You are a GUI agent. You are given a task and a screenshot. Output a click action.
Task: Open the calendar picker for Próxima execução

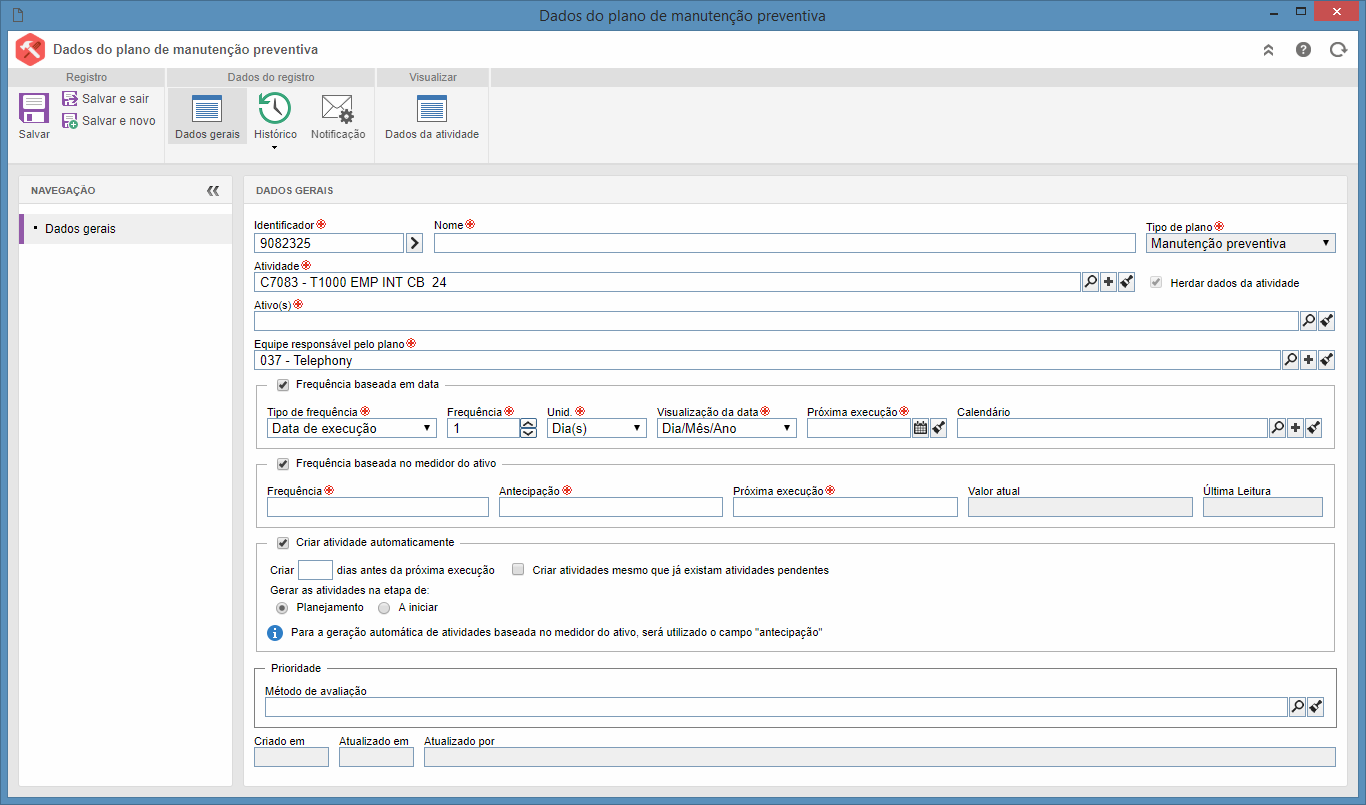tap(920, 428)
